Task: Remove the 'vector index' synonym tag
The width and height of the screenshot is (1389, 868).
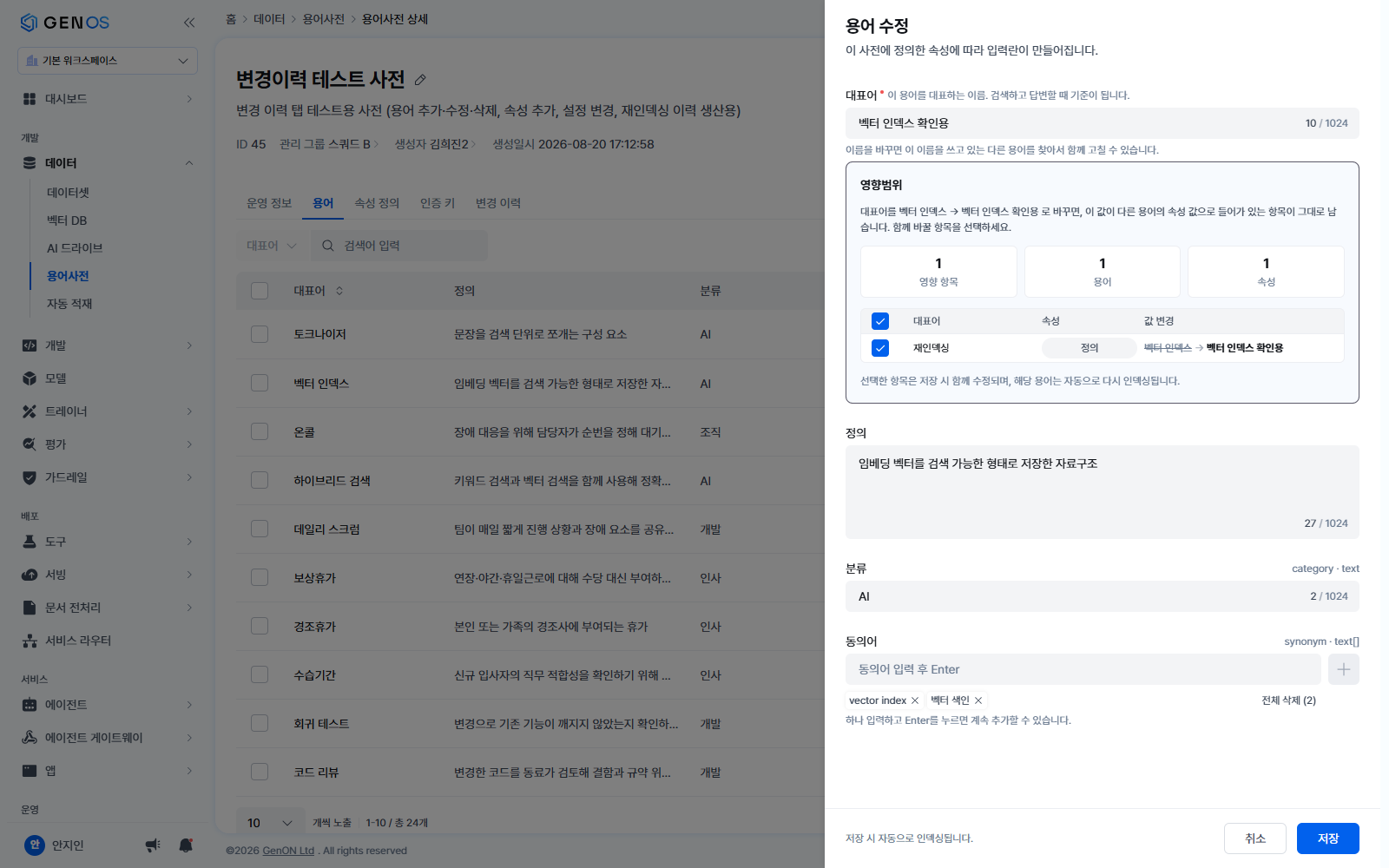Action: (915, 700)
